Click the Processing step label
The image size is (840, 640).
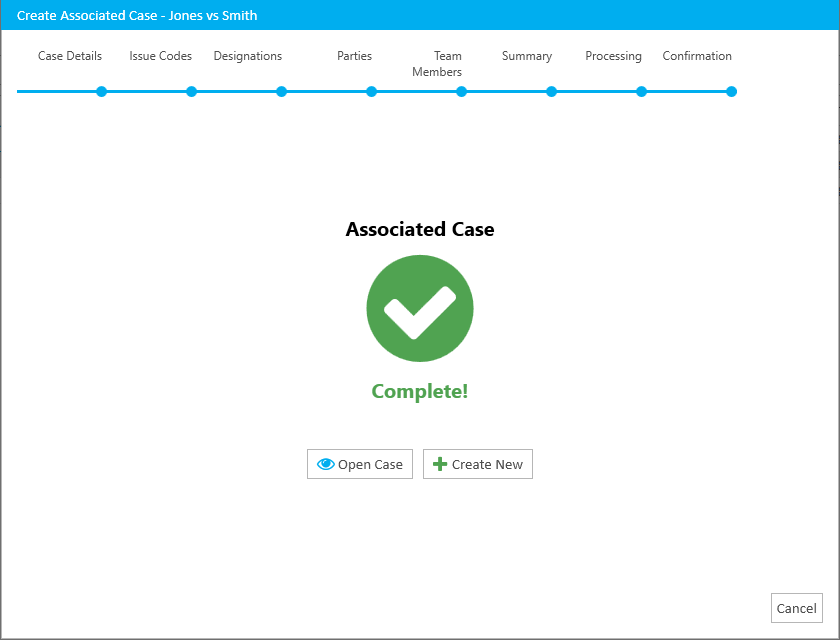(613, 56)
